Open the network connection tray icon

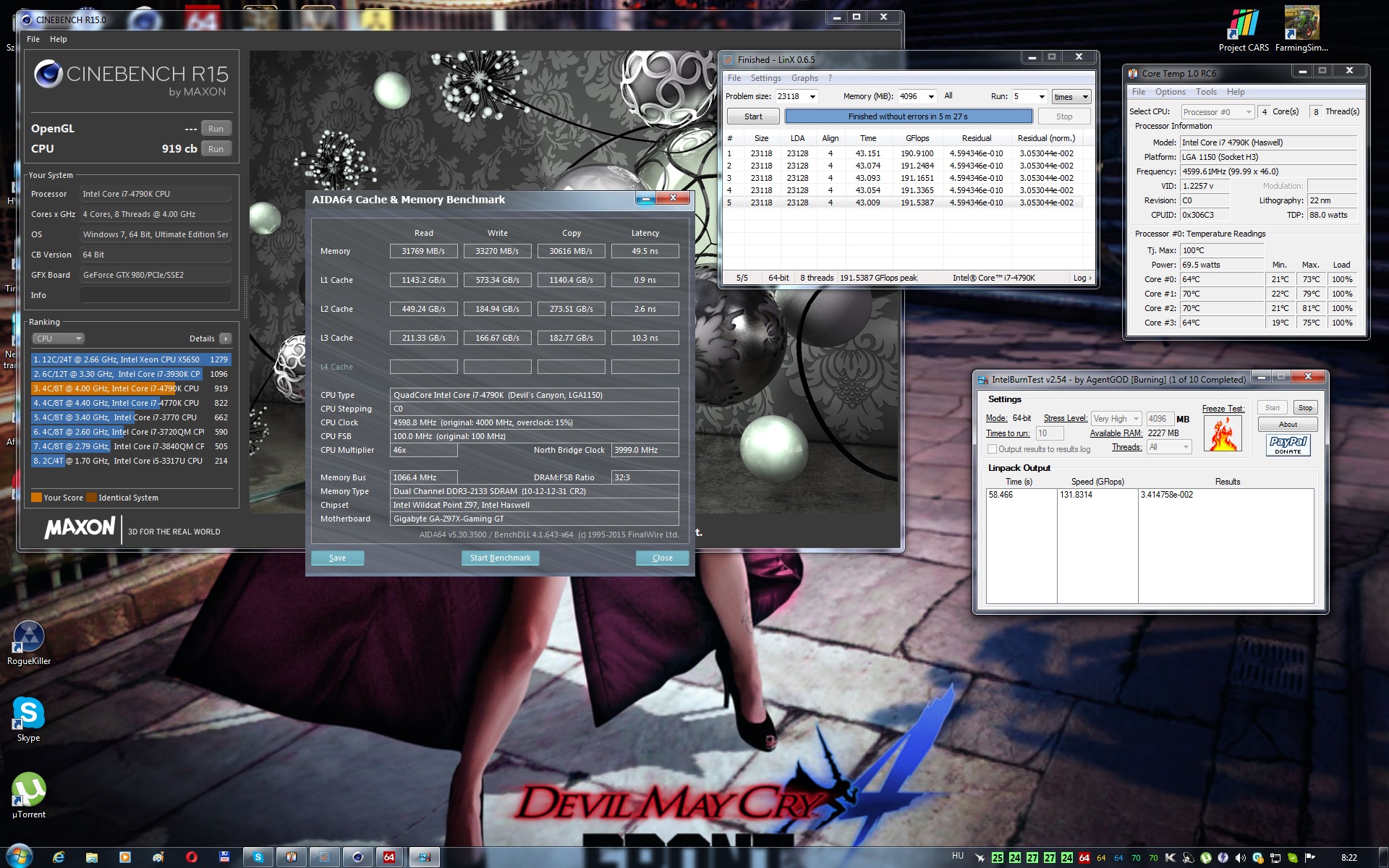click(1275, 858)
